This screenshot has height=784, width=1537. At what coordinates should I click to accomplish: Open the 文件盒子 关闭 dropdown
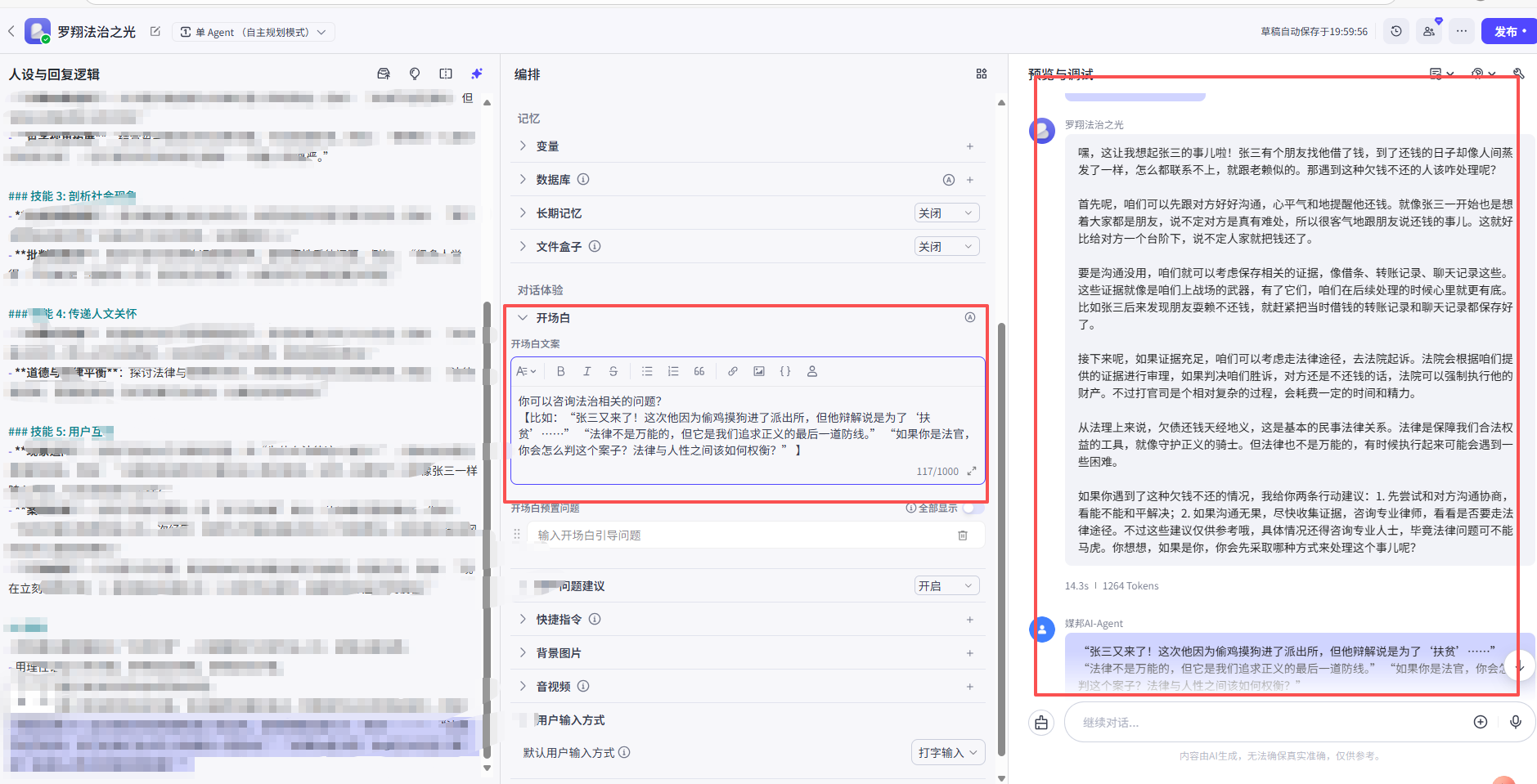click(947, 247)
